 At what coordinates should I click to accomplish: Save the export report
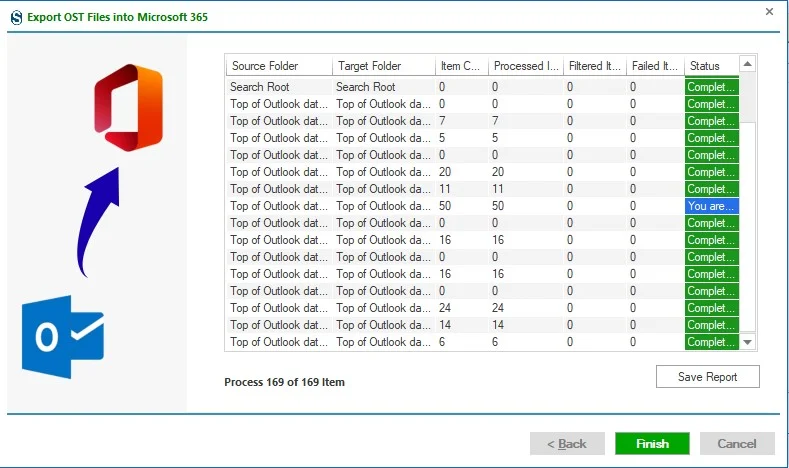707,376
